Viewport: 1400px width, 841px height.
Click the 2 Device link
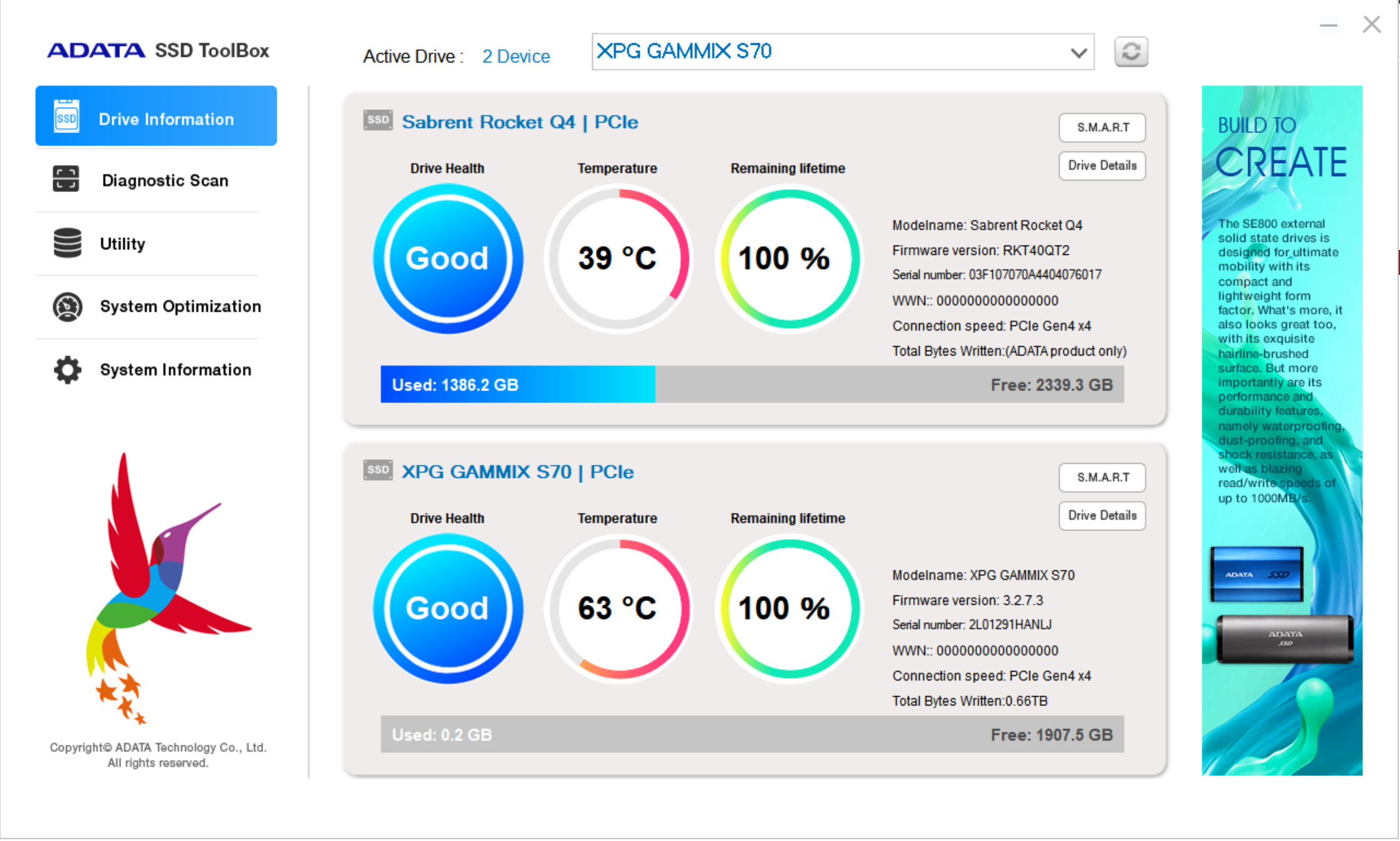tap(516, 56)
